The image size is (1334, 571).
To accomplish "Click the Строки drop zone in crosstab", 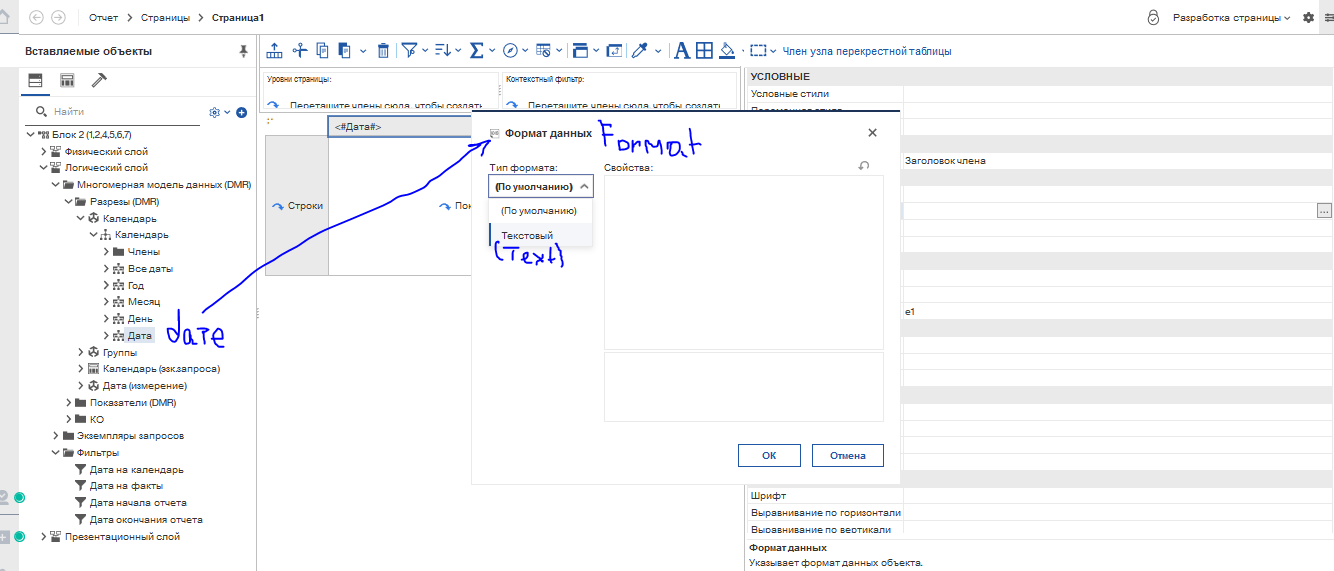I will [x=297, y=205].
